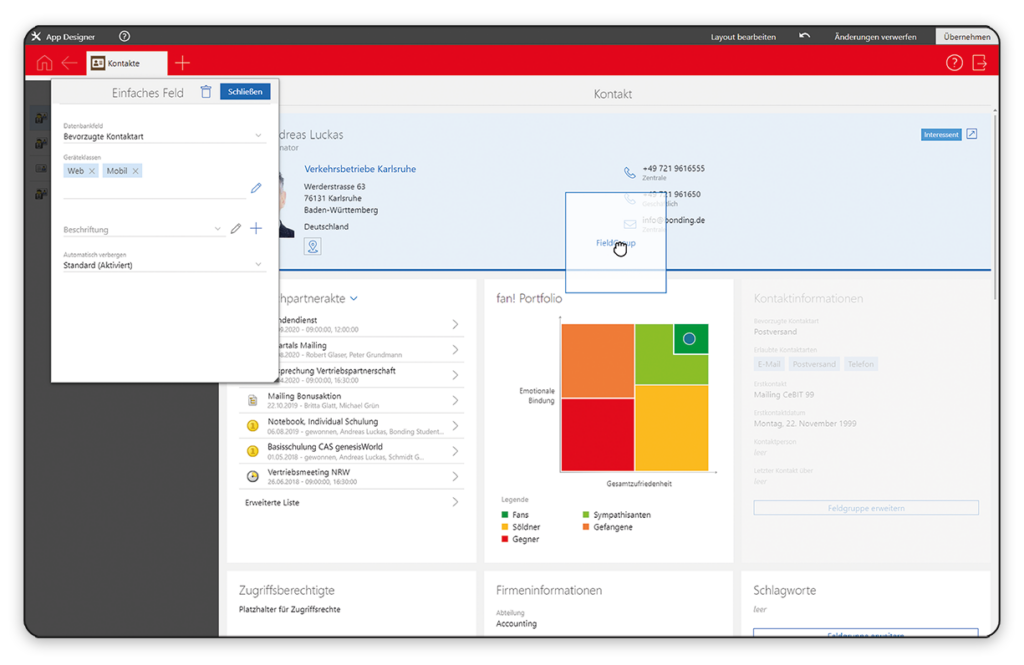This screenshot has width=1024, height=665.
Task: Click Layout bearbeiten in top menu
Action: (743, 37)
